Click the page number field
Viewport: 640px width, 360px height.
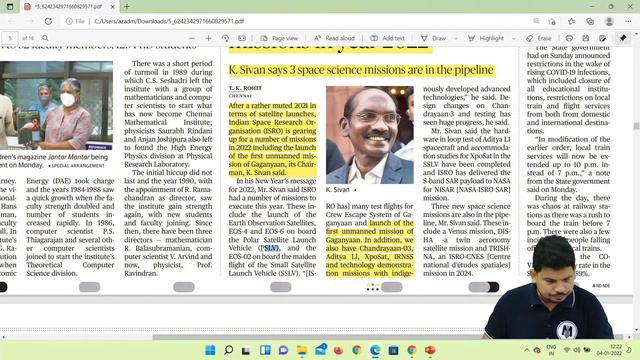click(10, 38)
